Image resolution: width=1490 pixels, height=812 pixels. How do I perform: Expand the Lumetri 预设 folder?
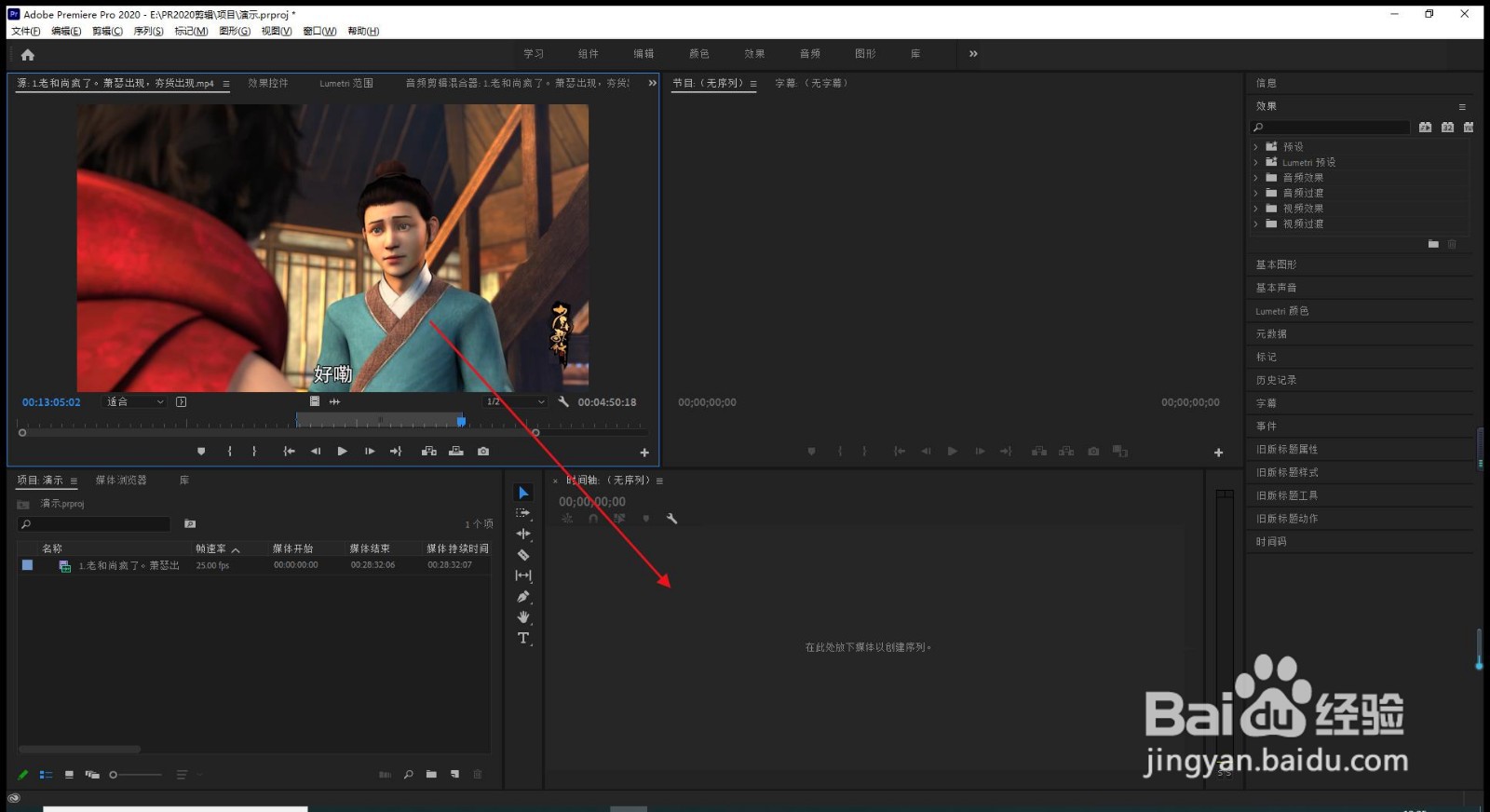(x=1255, y=162)
